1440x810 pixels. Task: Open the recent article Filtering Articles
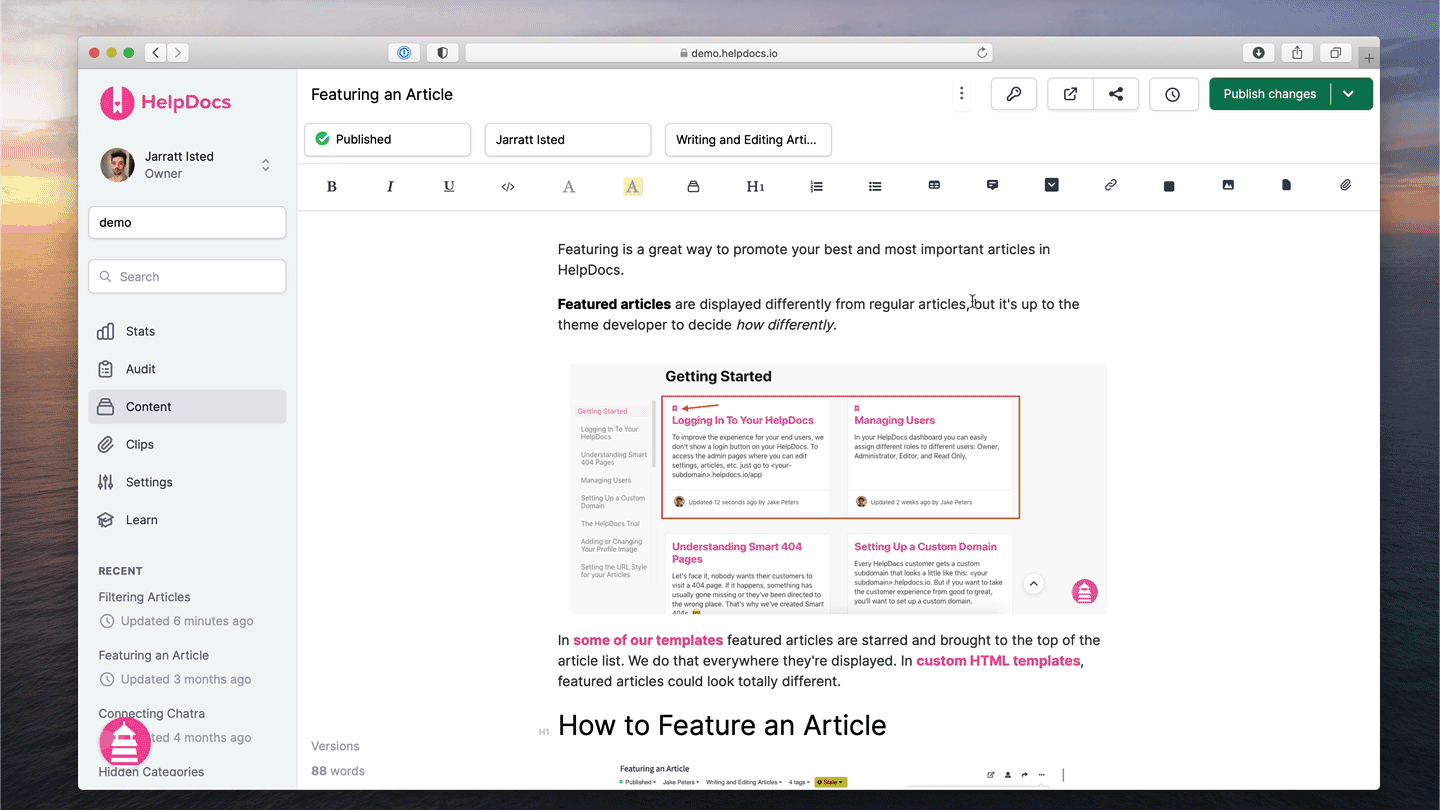click(144, 597)
